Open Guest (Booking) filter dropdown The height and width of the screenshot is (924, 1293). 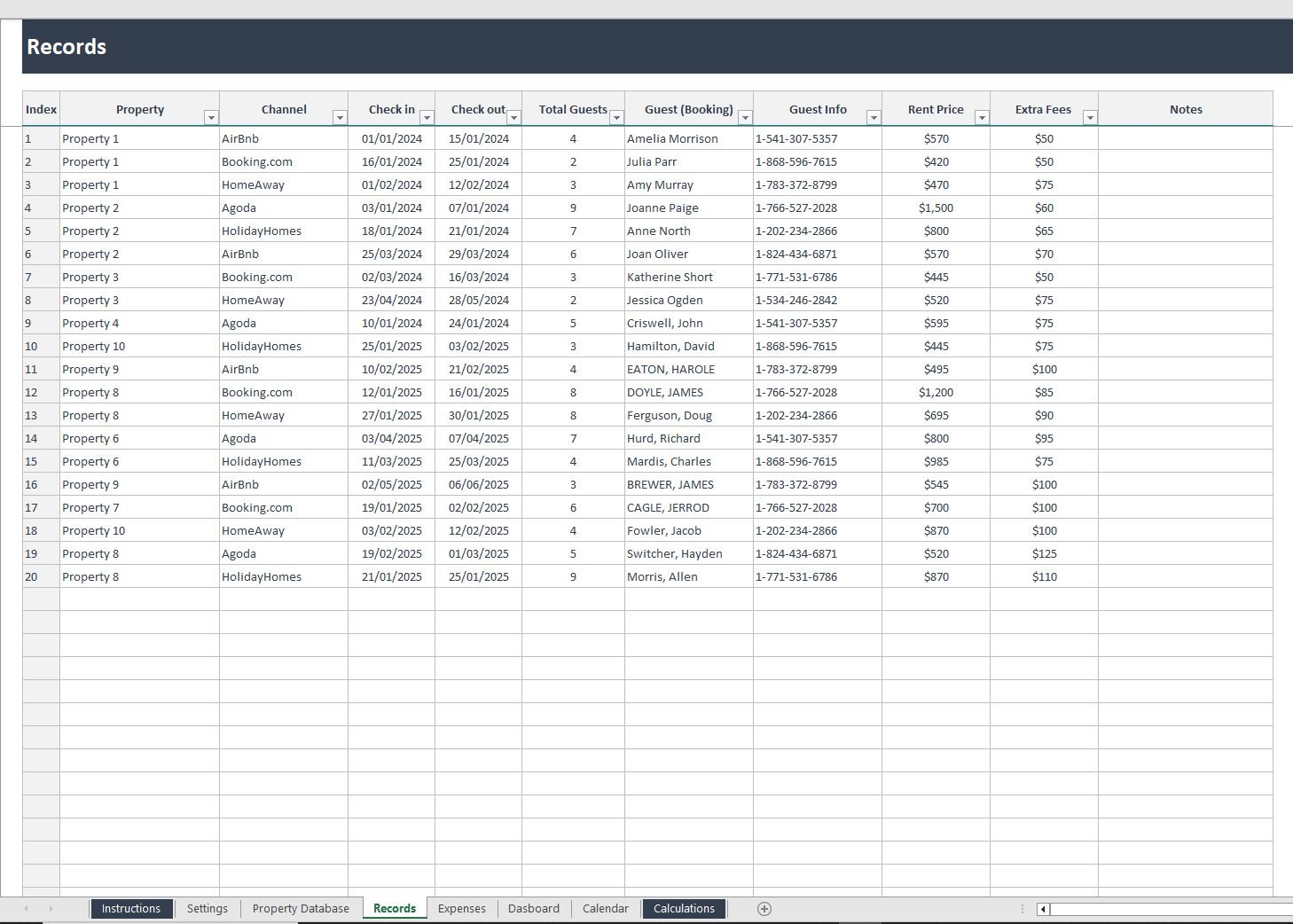point(745,118)
